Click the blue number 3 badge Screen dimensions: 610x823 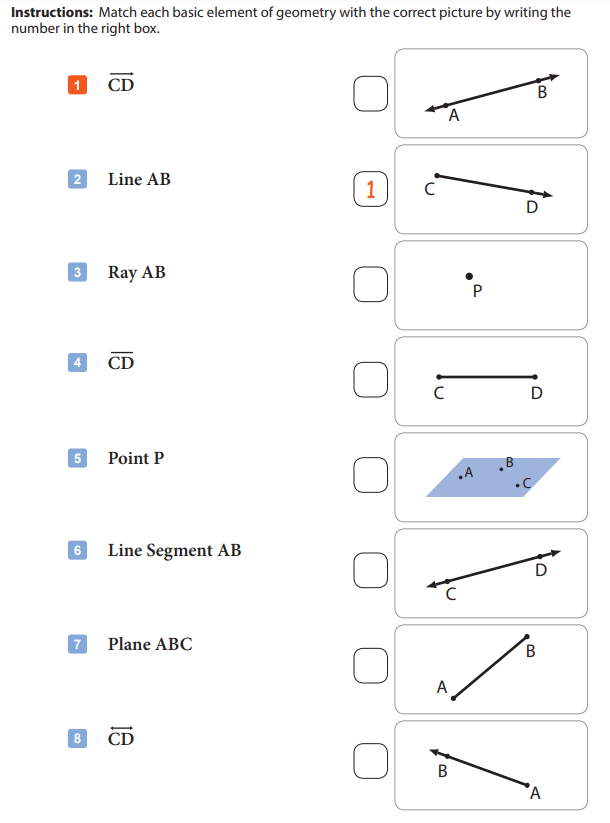(x=77, y=272)
